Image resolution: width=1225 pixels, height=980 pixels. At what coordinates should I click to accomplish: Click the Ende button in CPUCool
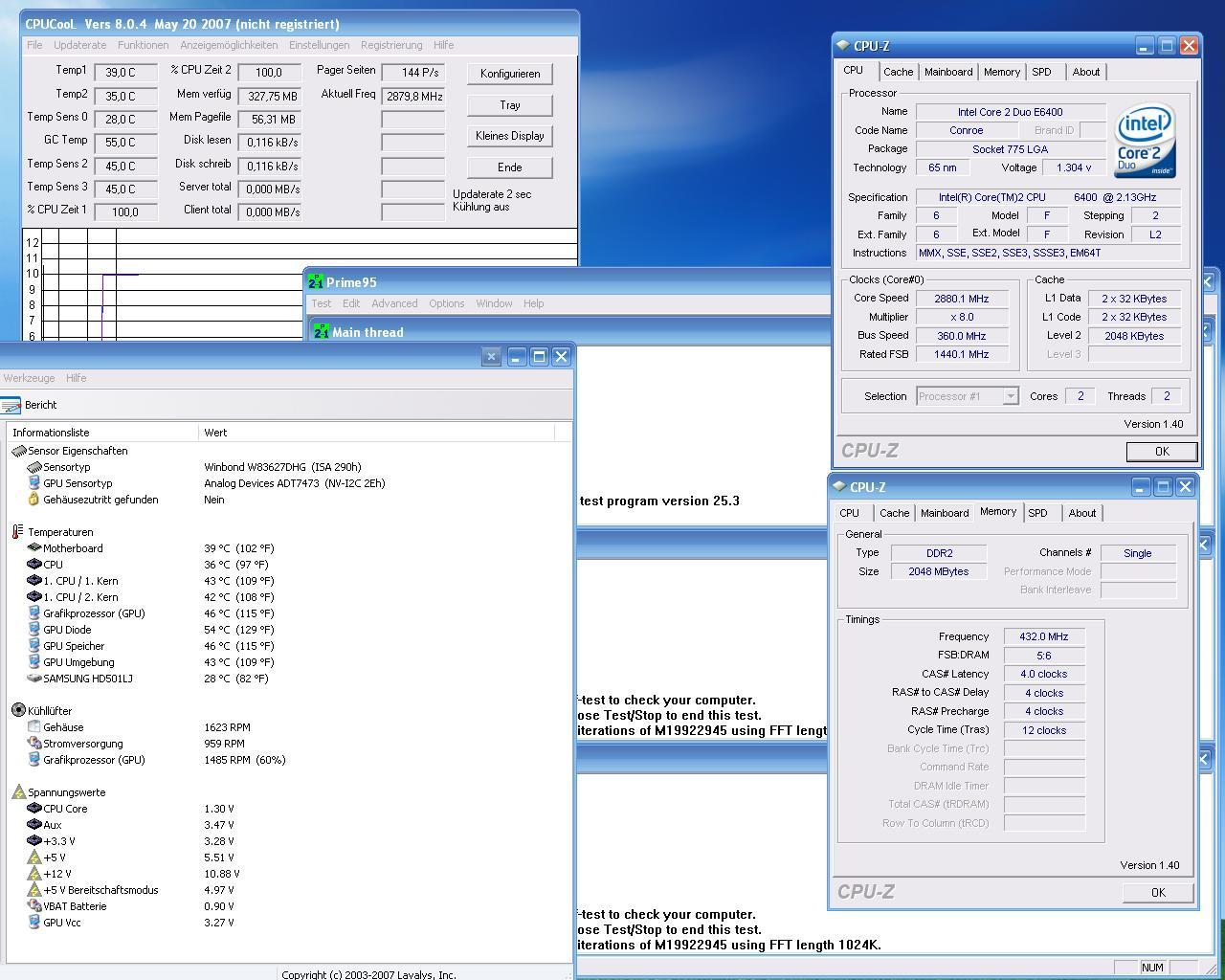(x=510, y=167)
